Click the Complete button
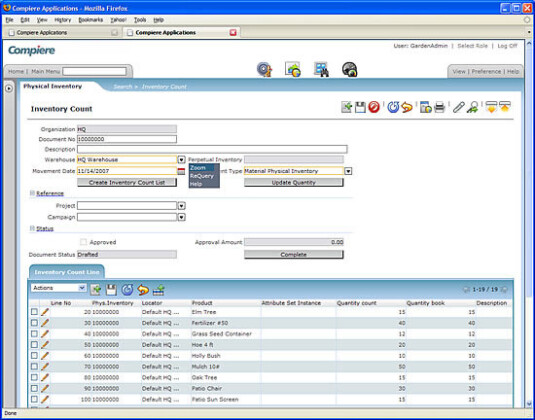Viewport: 535px width, 420px height. tap(294, 255)
